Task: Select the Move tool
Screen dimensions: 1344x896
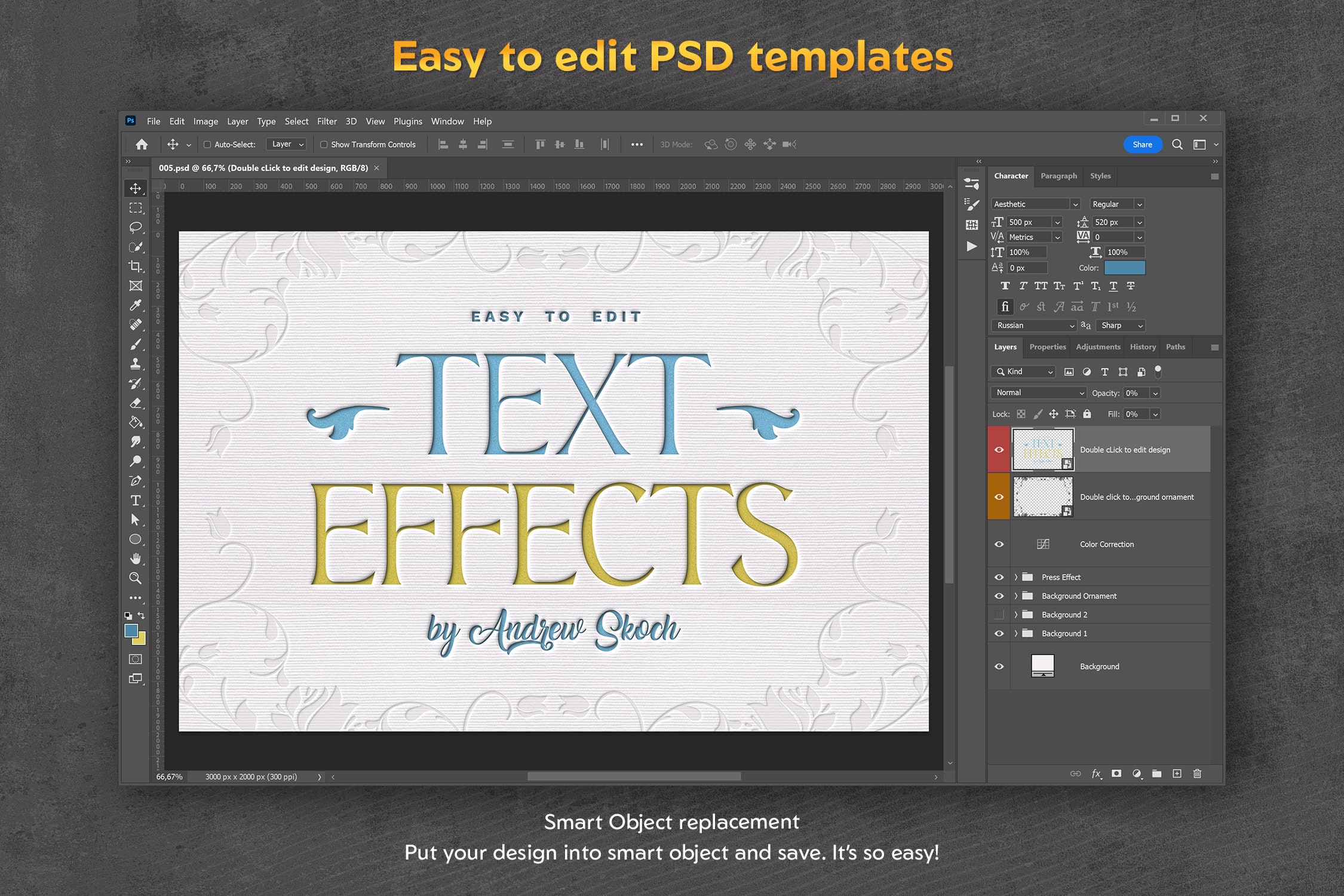Action: [x=136, y=188]
